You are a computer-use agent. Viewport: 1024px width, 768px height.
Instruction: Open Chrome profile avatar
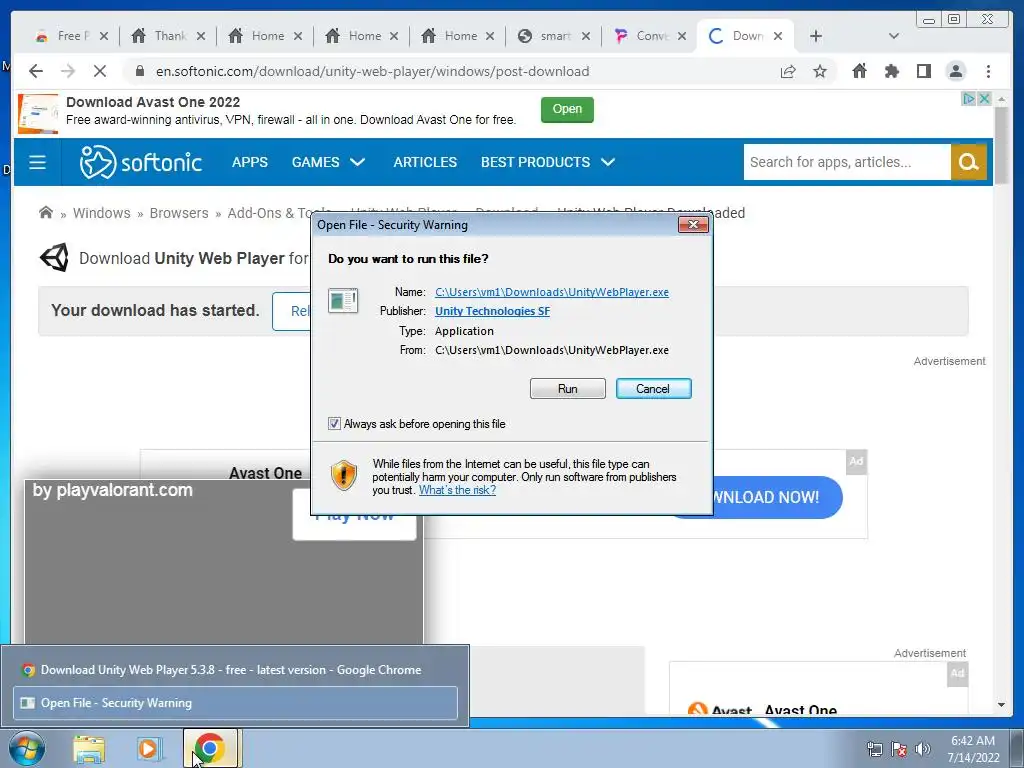[x=955, y=71]
